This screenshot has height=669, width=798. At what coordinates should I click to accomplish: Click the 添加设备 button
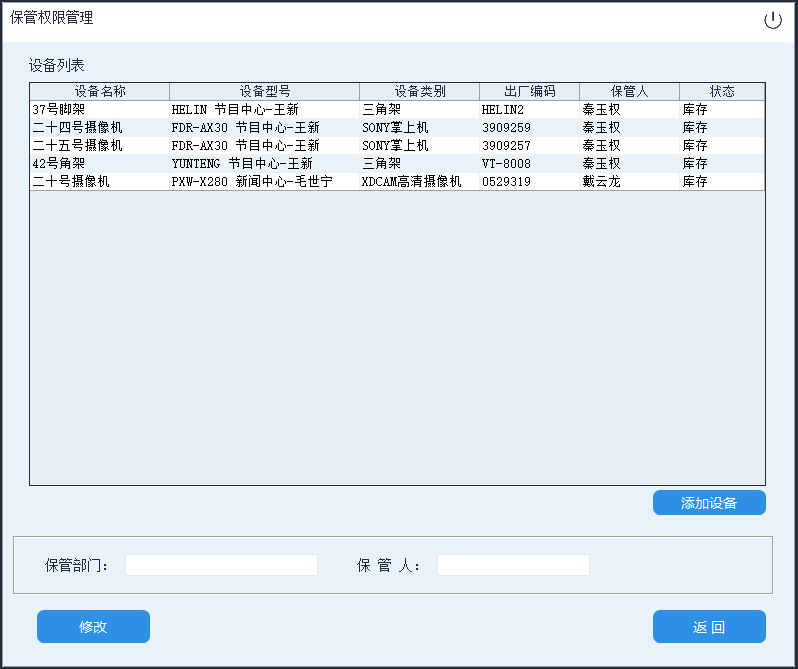pyautogui.click(x=709, y=503)
